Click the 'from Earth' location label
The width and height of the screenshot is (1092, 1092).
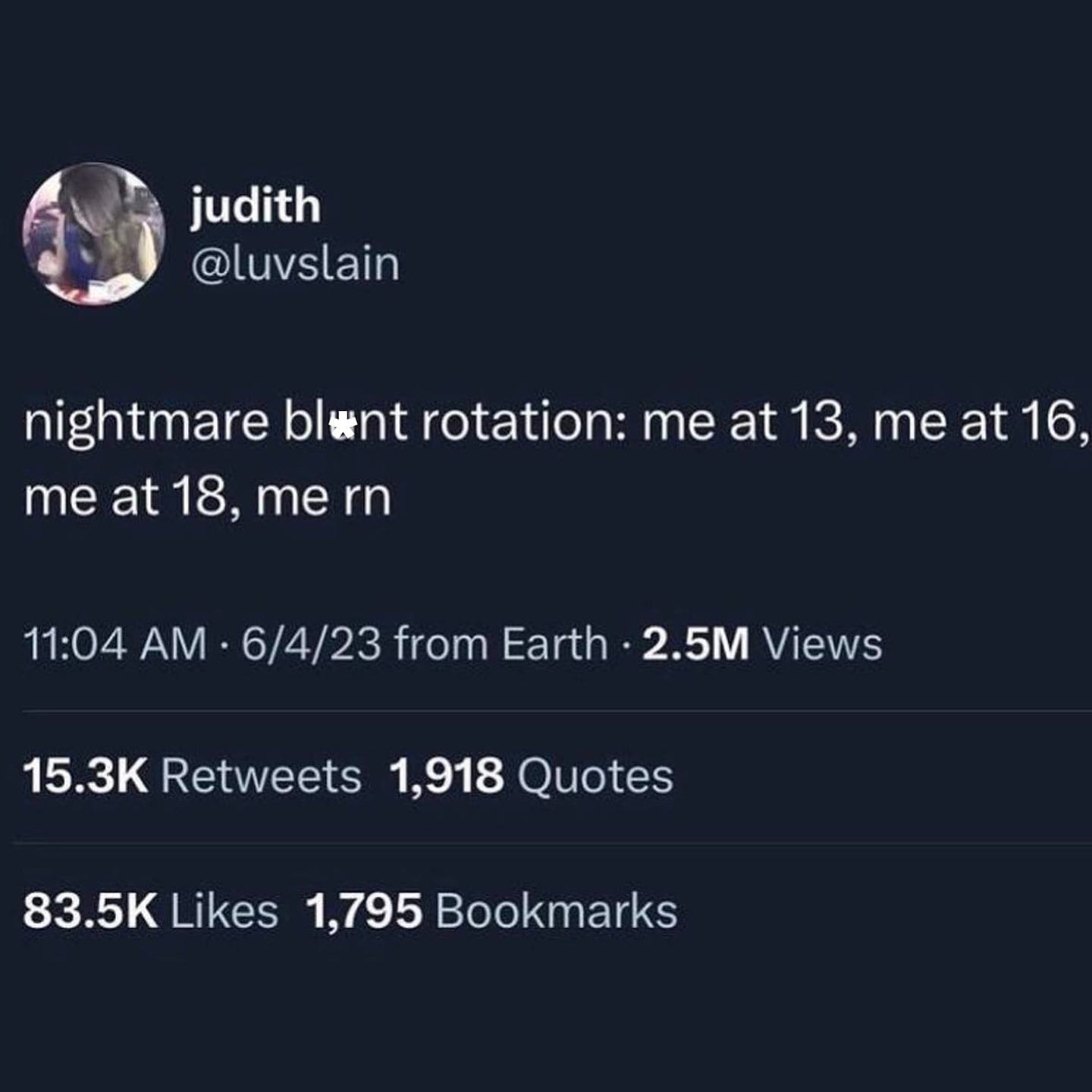(501, 644)
